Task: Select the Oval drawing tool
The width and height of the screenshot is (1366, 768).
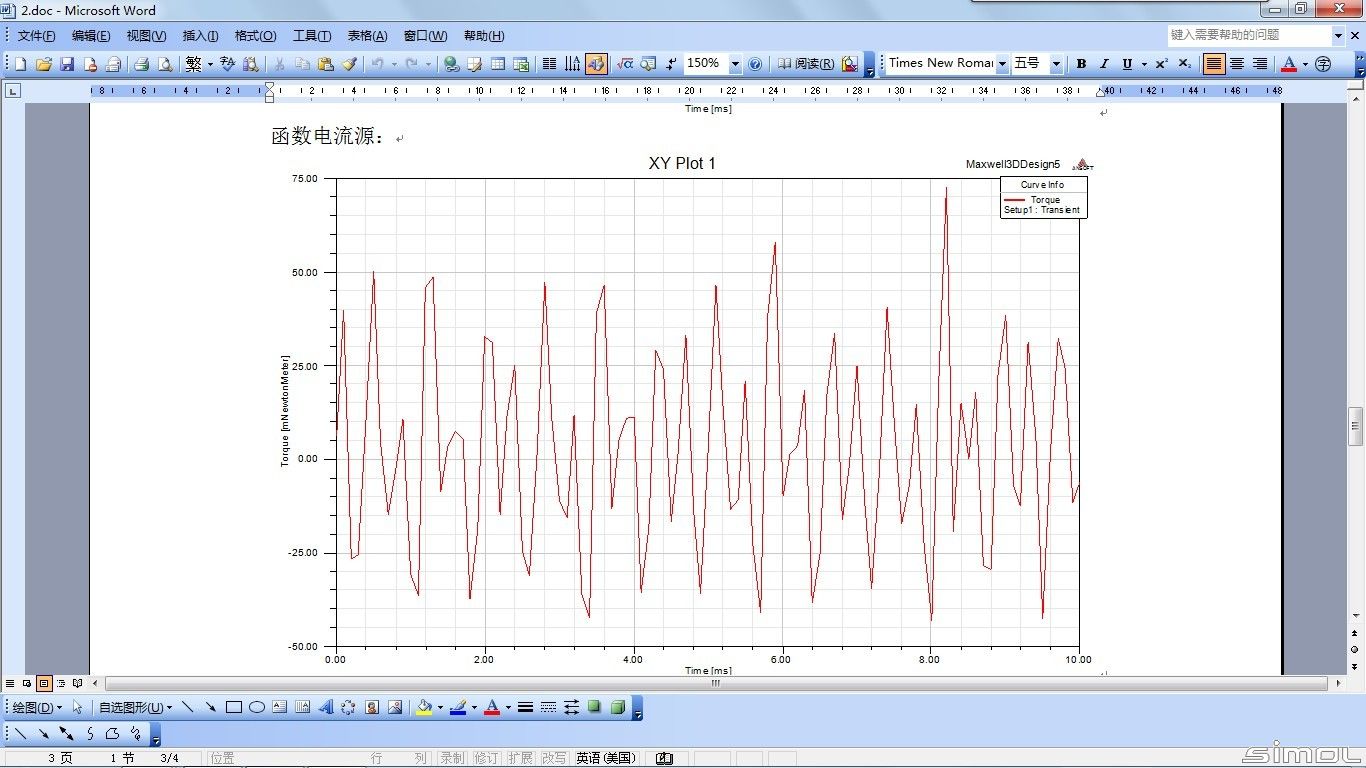Action: click(257, 707)
